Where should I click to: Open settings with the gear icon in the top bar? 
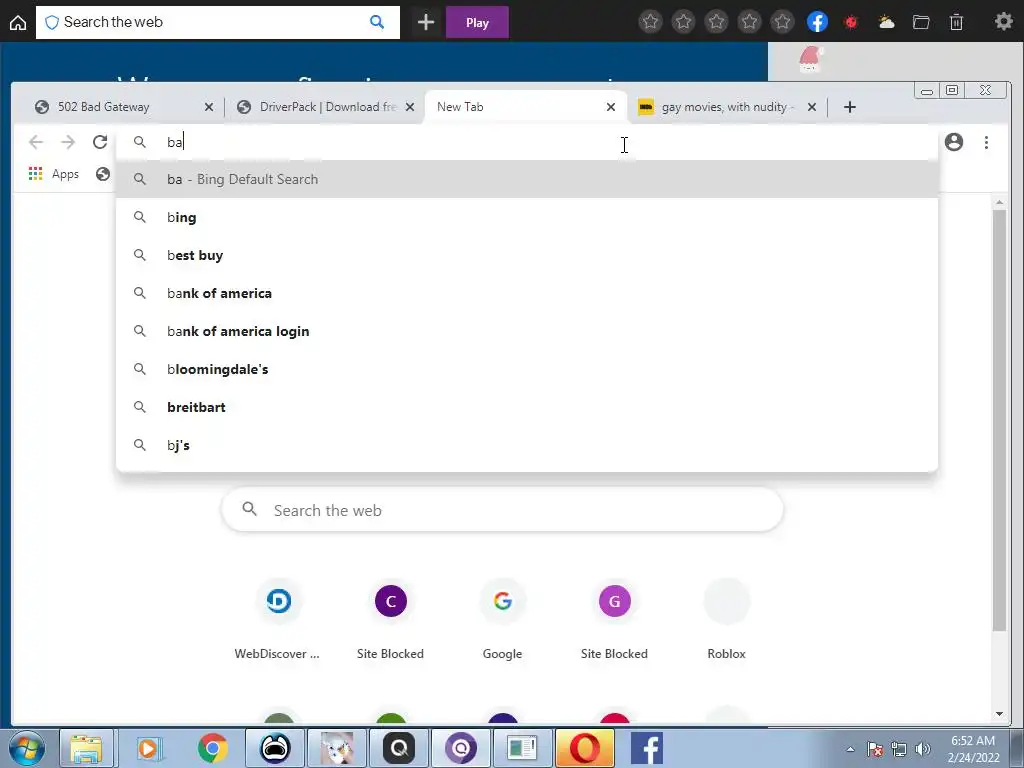coord(1004,22)
